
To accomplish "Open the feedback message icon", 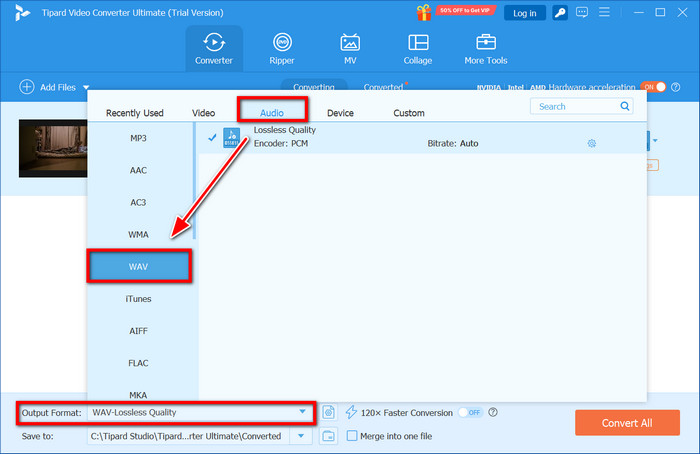I will point(582,12).
